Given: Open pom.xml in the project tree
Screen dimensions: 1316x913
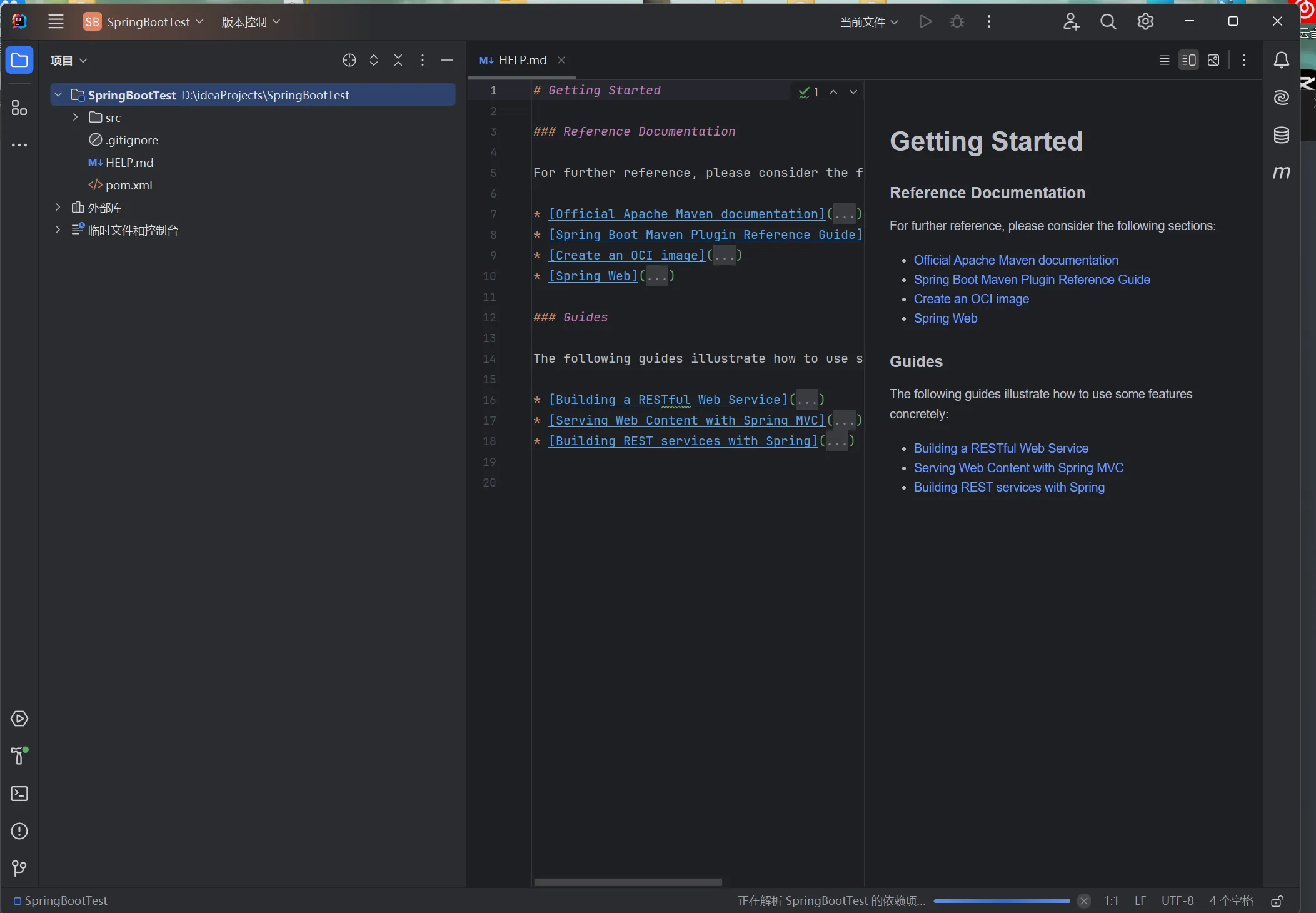Looking at the screenshot, I should click(x=129, y=185).
